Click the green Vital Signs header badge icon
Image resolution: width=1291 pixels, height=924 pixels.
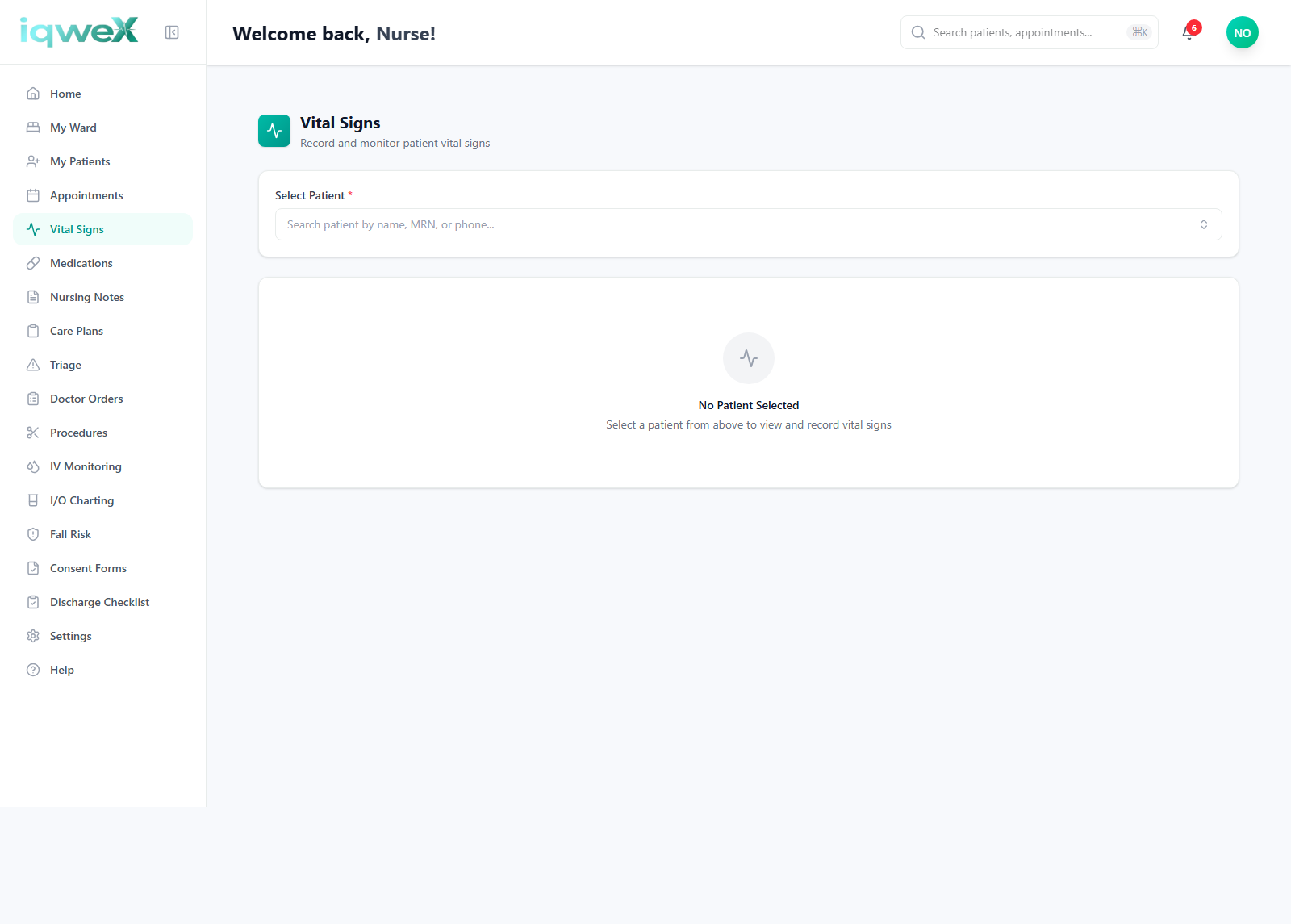(274, 131)
